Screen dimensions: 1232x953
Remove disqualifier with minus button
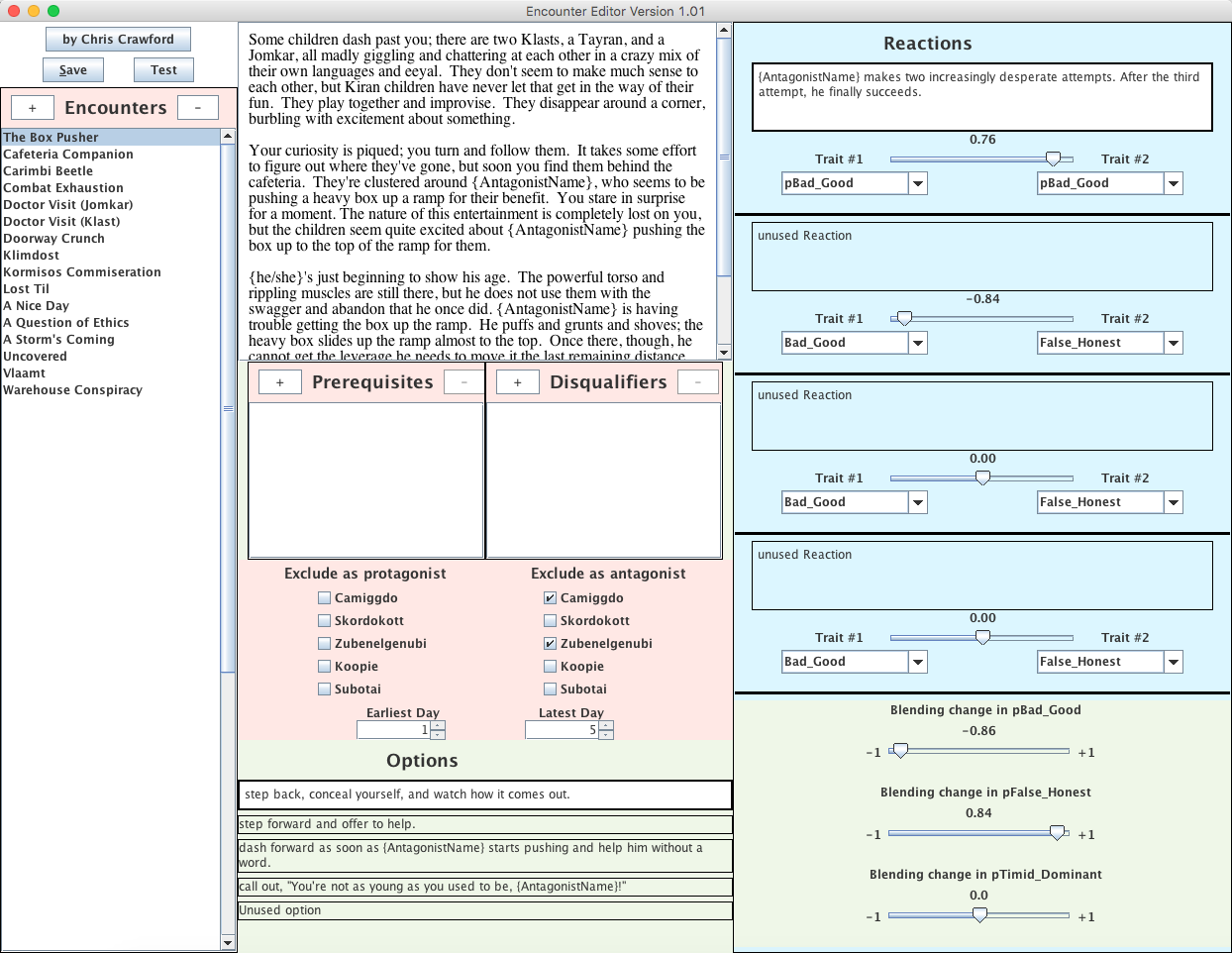click(x=698, y=382)
